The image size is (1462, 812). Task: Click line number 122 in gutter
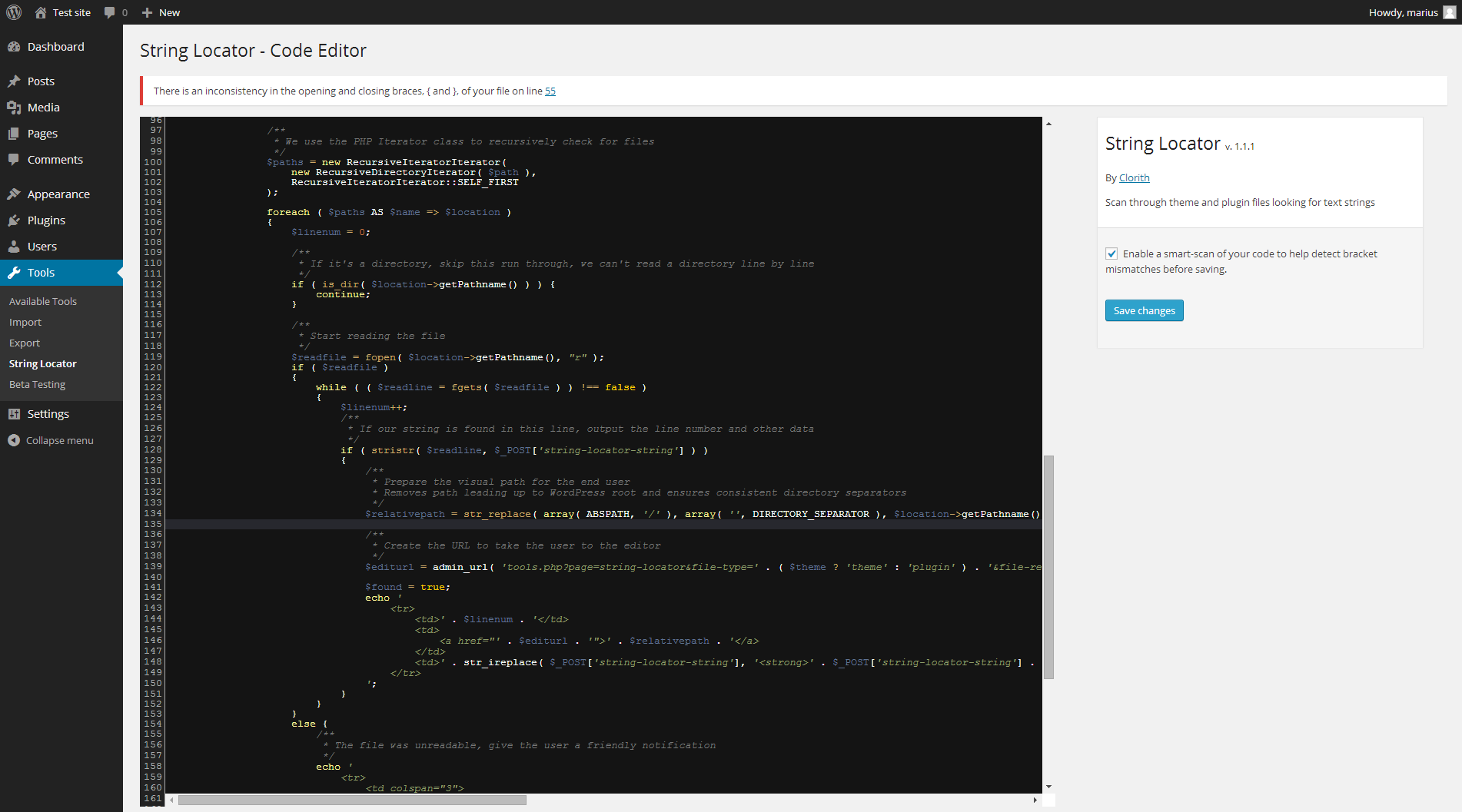[153, 387]
